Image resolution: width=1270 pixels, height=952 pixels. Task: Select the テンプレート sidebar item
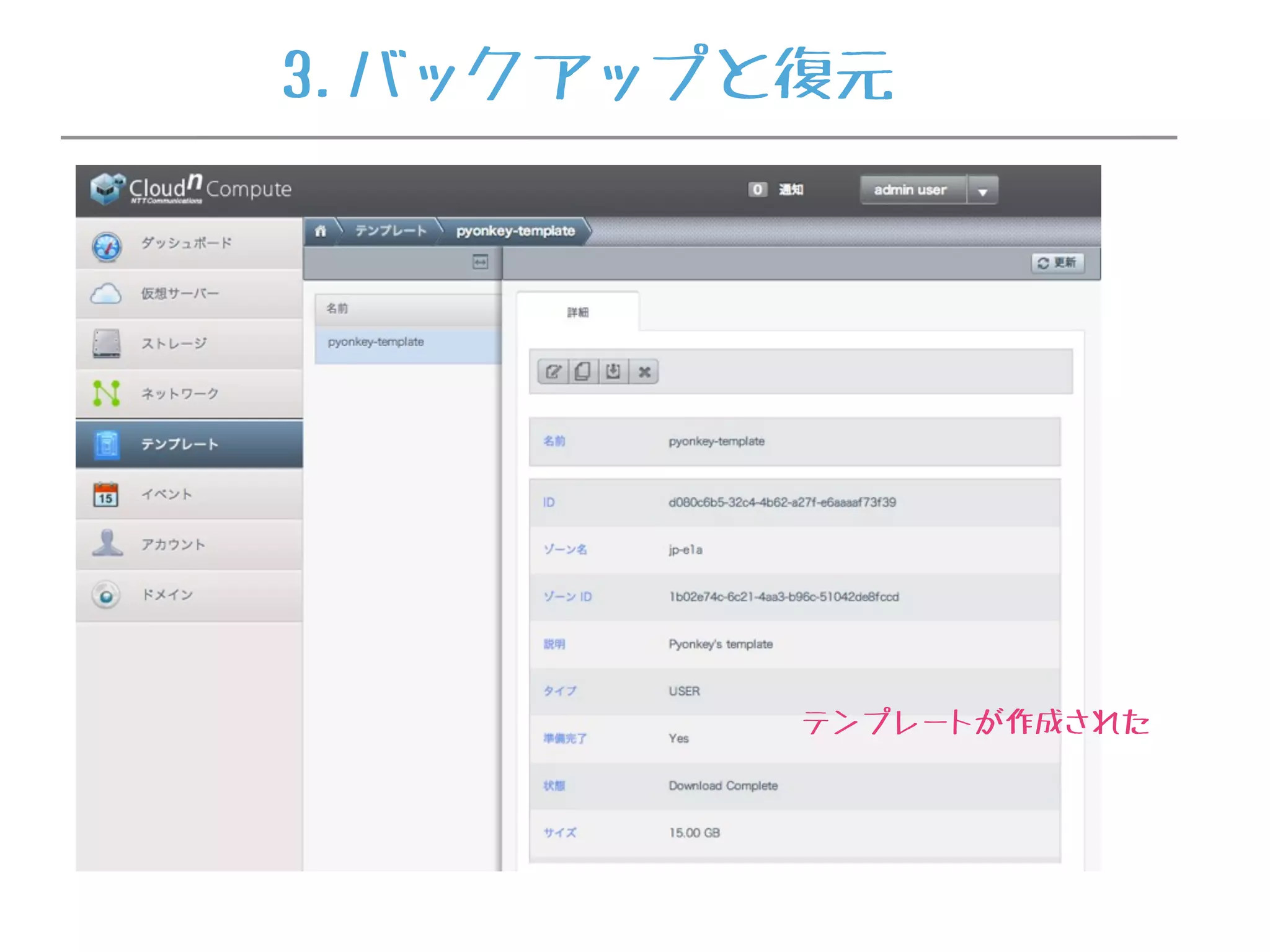tap(189, 444)
